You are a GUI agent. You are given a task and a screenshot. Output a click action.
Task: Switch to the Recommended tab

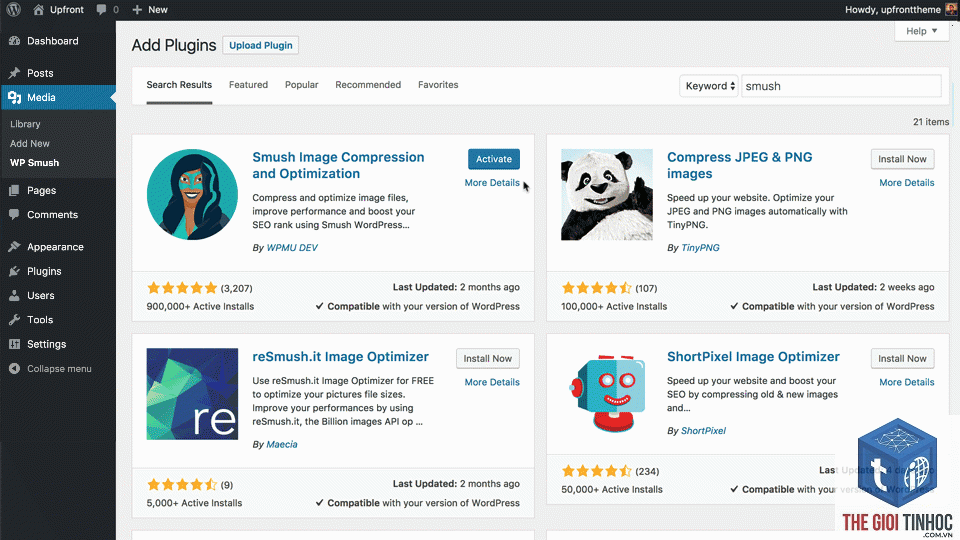click(368, 85)
